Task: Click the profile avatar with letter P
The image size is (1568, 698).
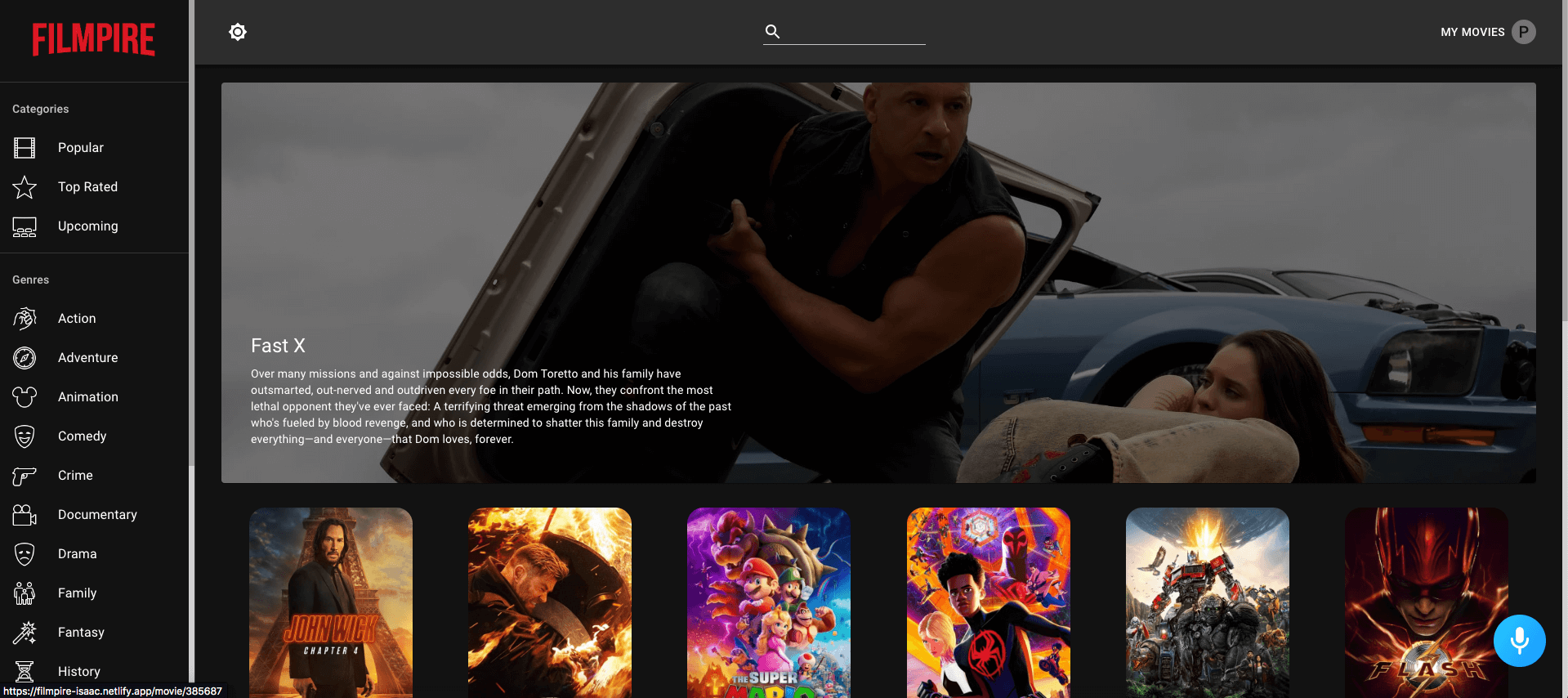Action: point(1523,32)
